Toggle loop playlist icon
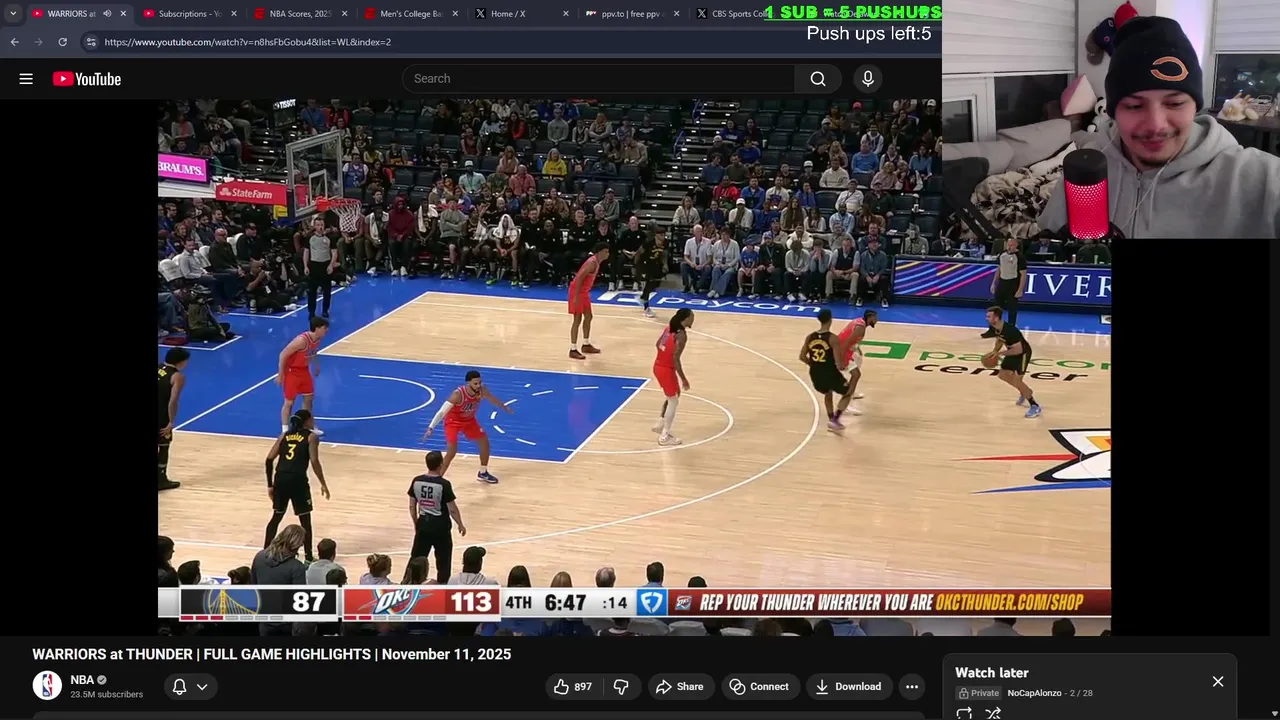The image size is (1280, 720). tap(964, 714)
